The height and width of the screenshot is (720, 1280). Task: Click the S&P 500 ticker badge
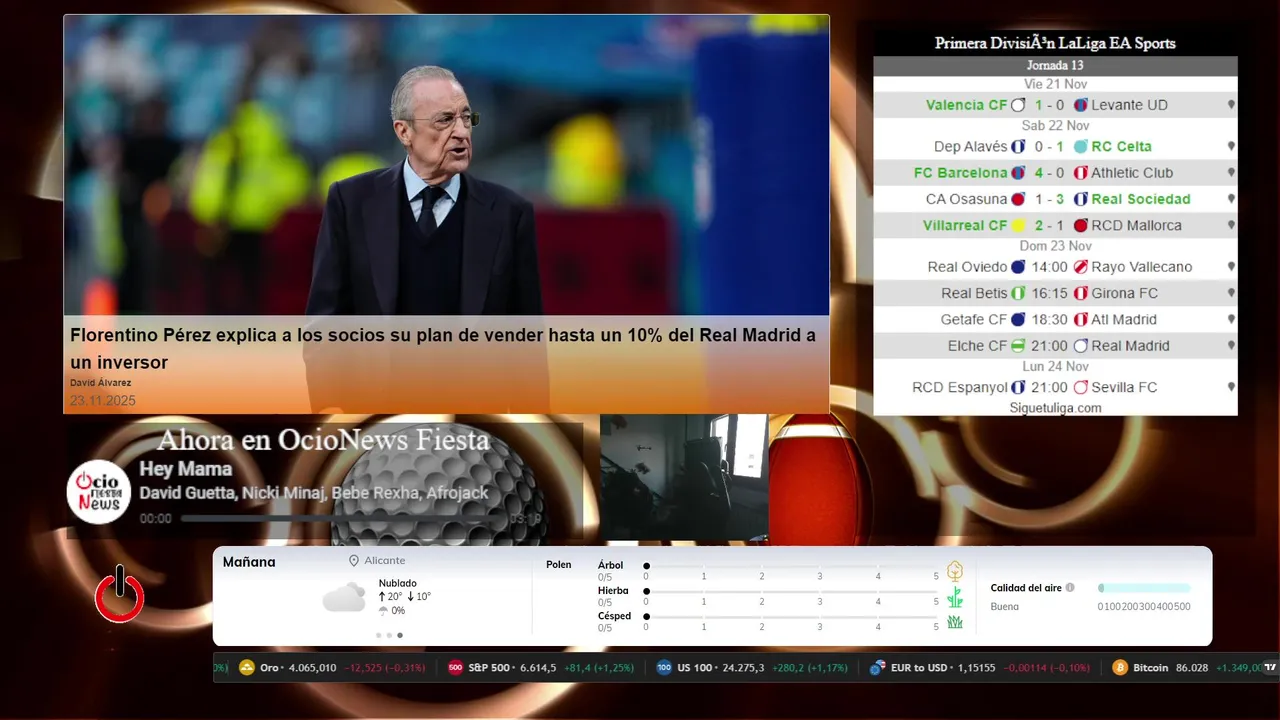click(x=455, y=667)
